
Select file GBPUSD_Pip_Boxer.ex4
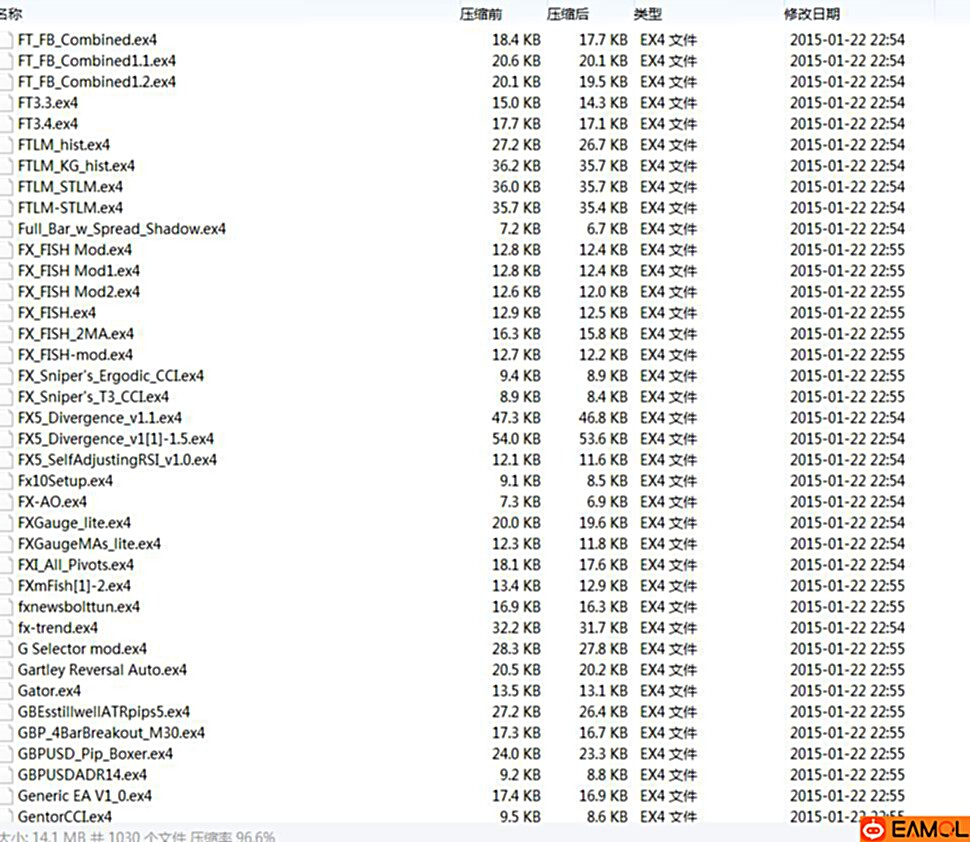point(95,755)
